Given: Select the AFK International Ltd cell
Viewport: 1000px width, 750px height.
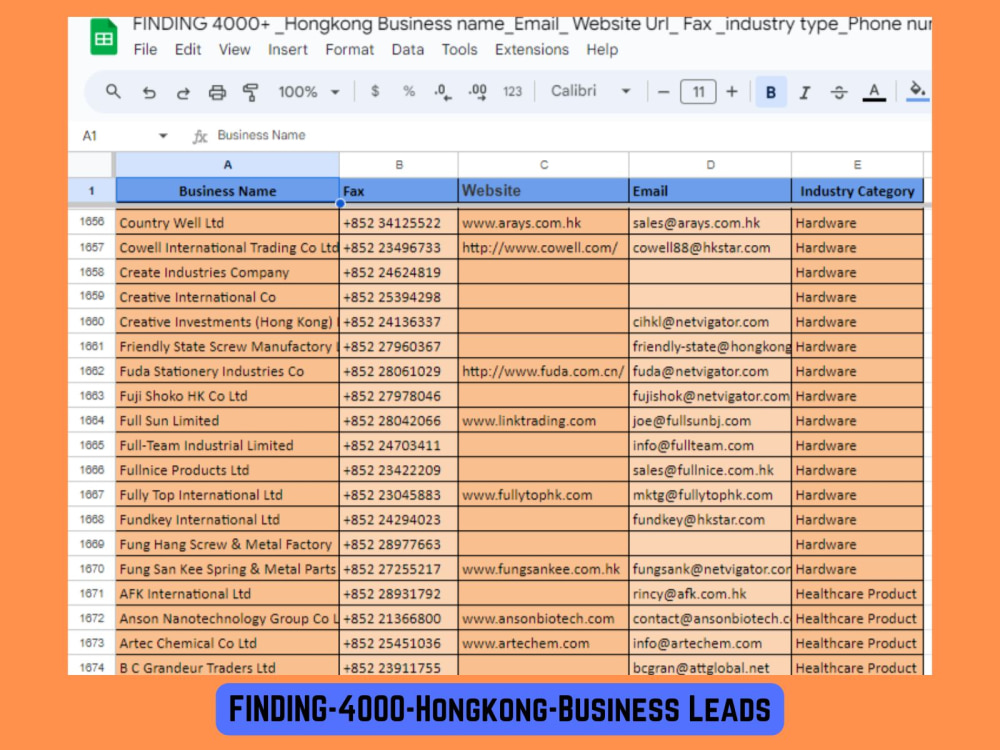Looking at the screenshot, I should [227, 594].
